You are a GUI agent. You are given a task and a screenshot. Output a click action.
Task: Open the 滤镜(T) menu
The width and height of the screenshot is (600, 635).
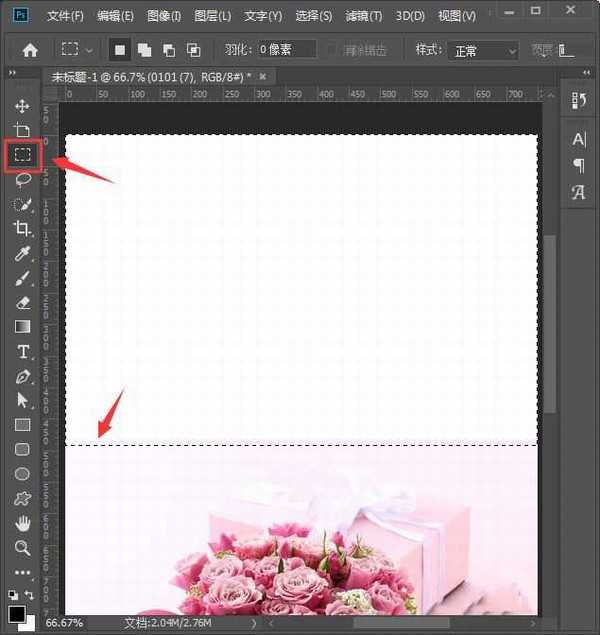(363, 16)
